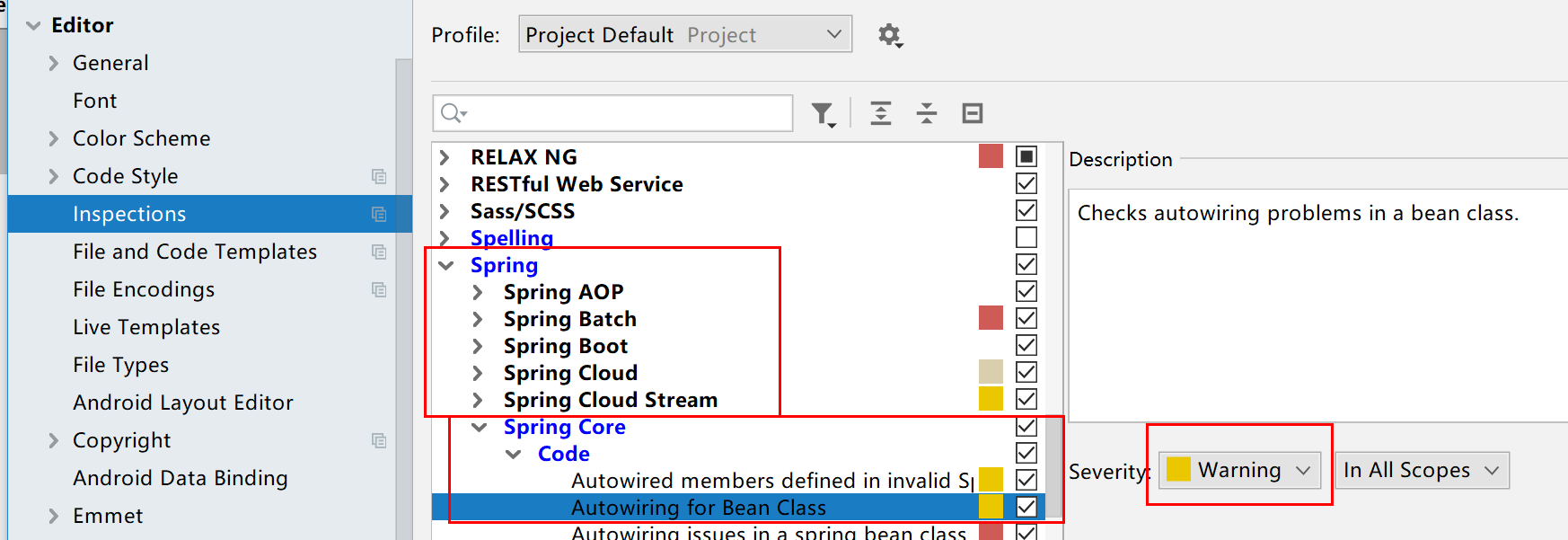Screen dimensions: 1568x540
Task: Click the RELAX NG red severity swatch
Action: (x=991, y=156)
